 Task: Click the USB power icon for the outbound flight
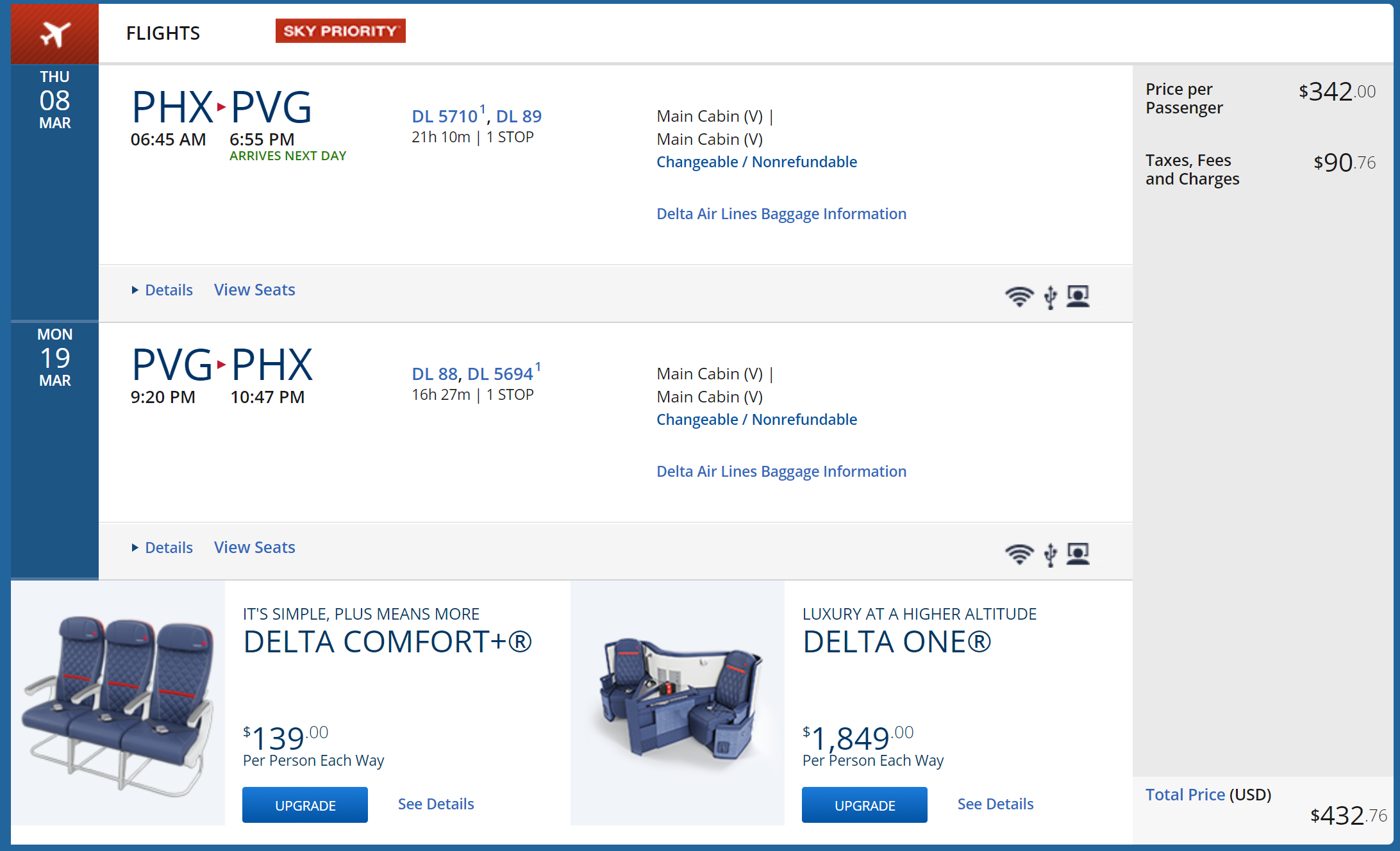pos(1050,297)
